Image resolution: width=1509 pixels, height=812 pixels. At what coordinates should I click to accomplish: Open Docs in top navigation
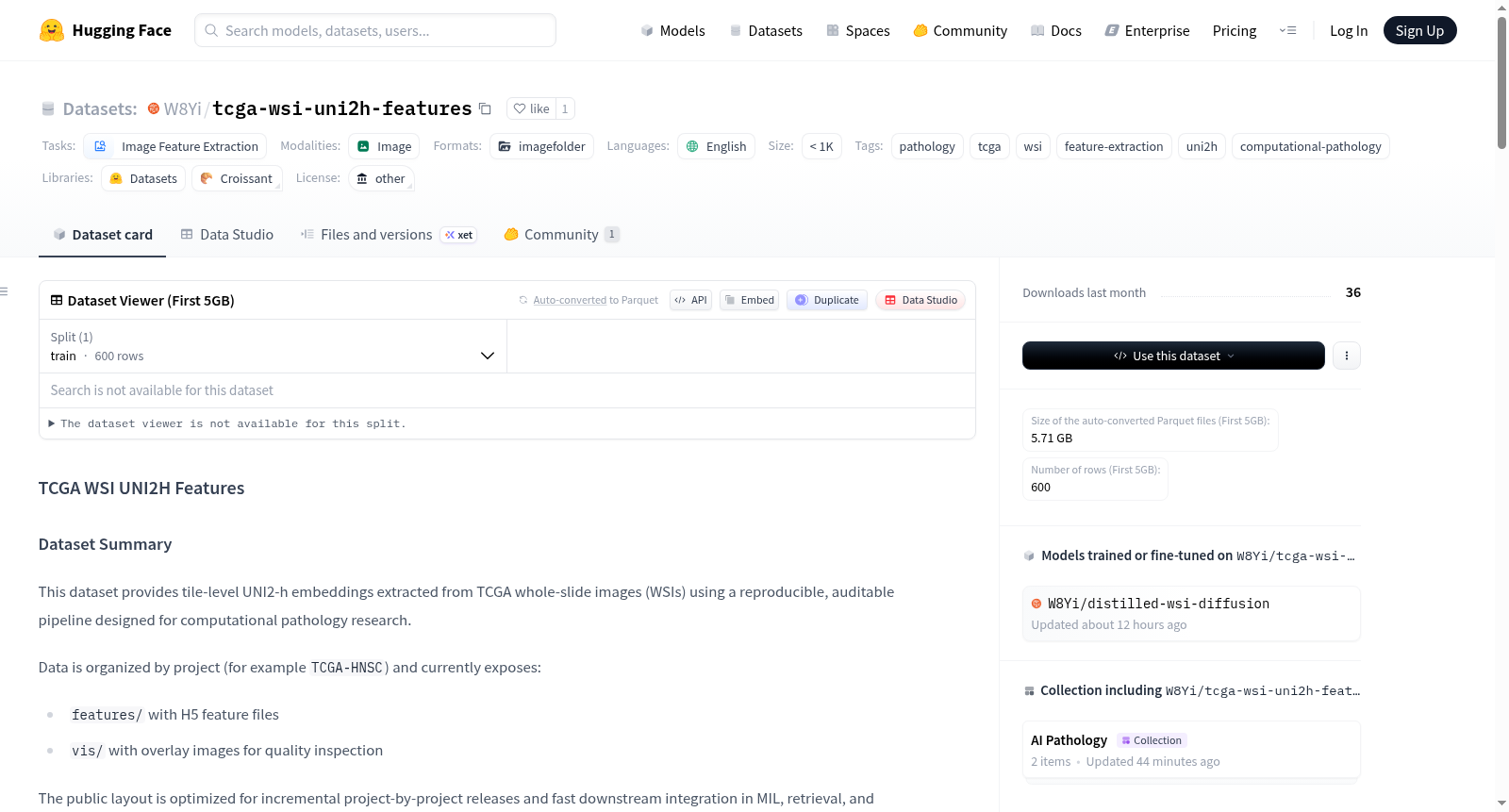[x=1055, y=30]
